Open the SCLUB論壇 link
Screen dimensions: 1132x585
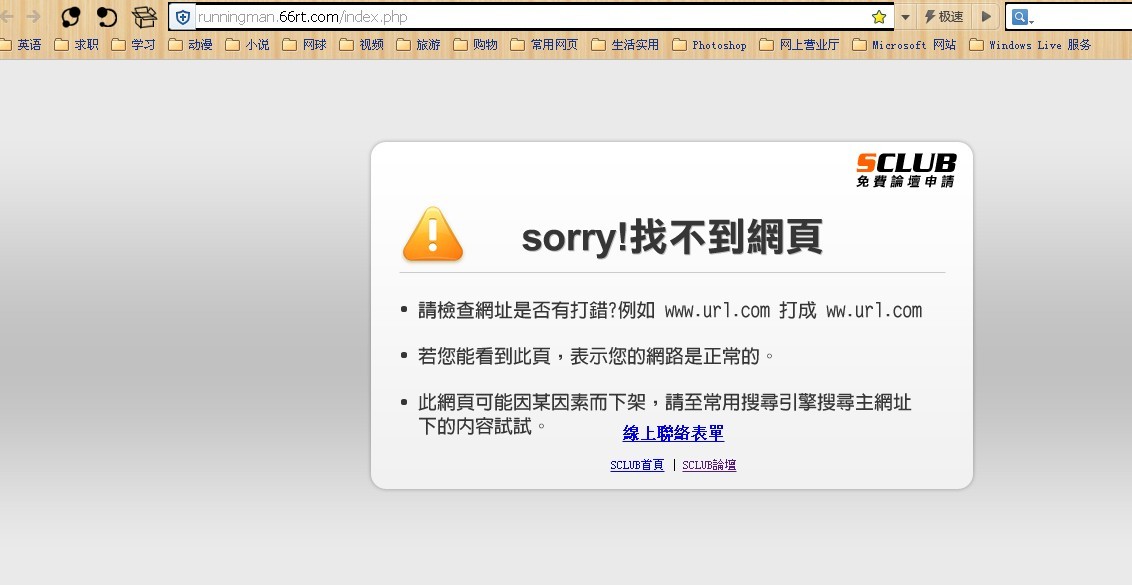coord(709,465)
